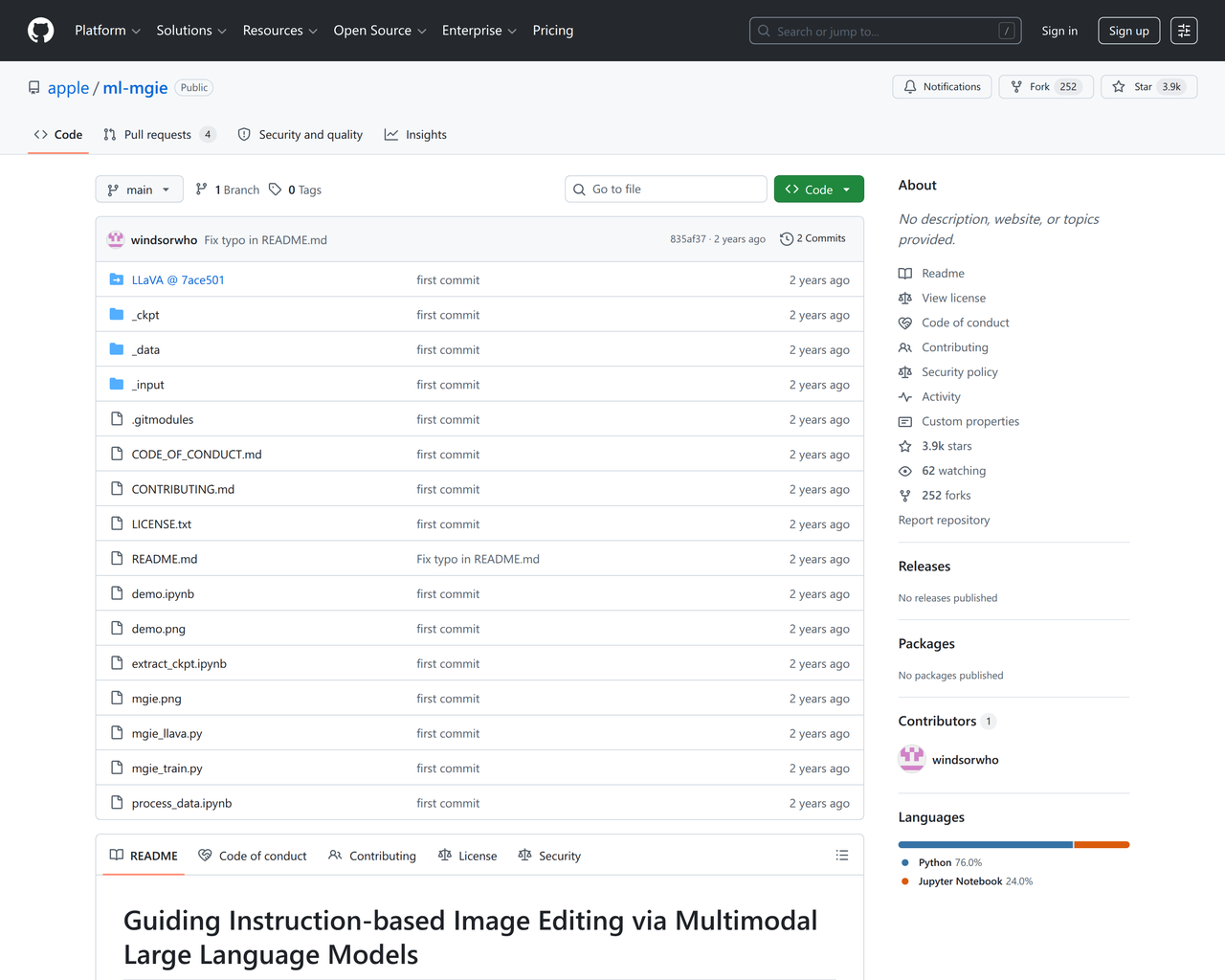1225x980 pixels.
Task: Open appearance settings icon beside Sign up
Action: pyautogui.click(x=1184, y=31)
